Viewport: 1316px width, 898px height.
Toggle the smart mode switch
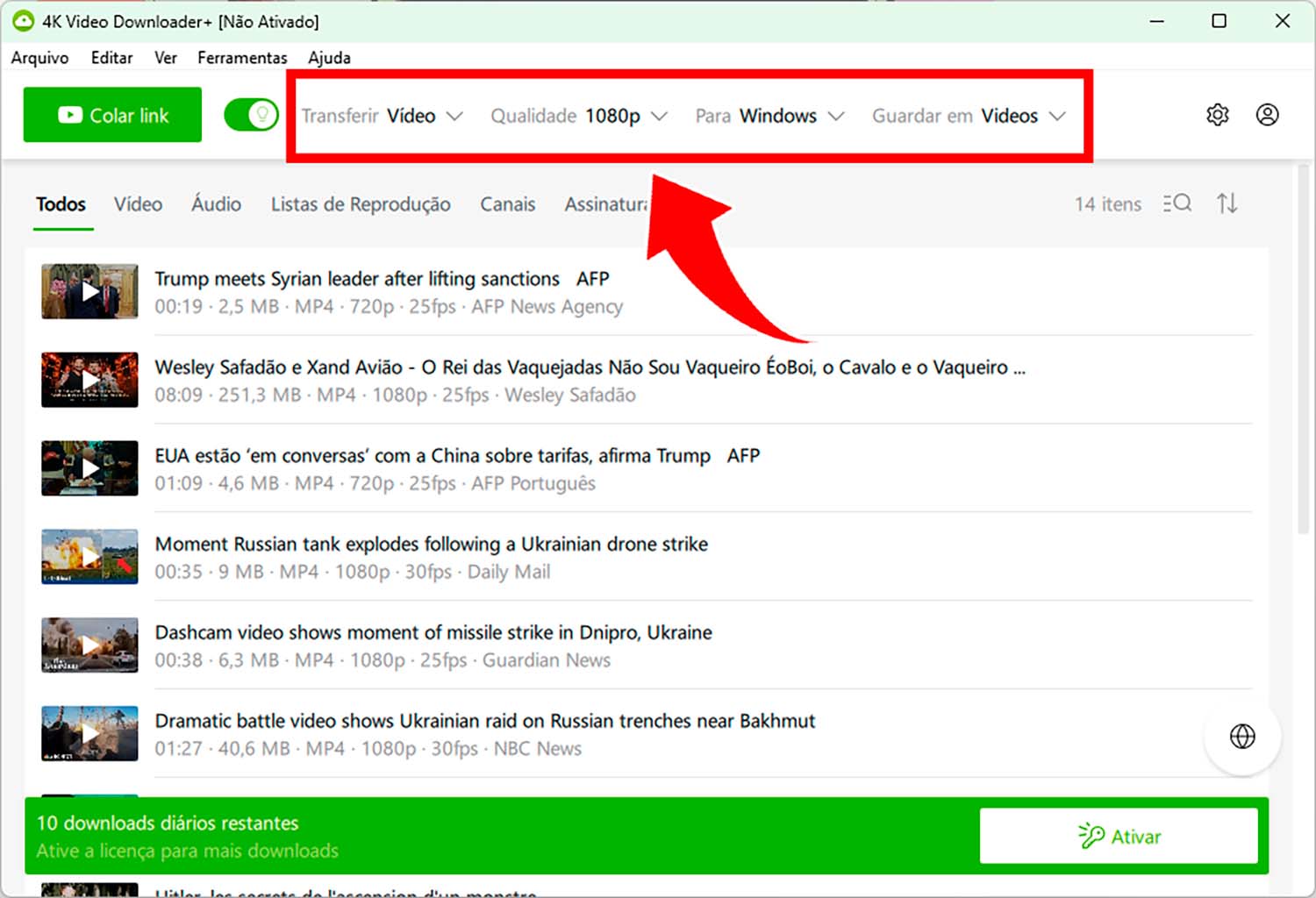pos(251,114)
